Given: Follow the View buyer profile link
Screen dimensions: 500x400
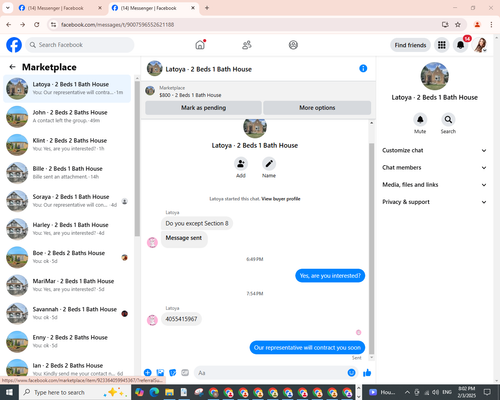Looking at the screenshot, I should click(281, 199).
